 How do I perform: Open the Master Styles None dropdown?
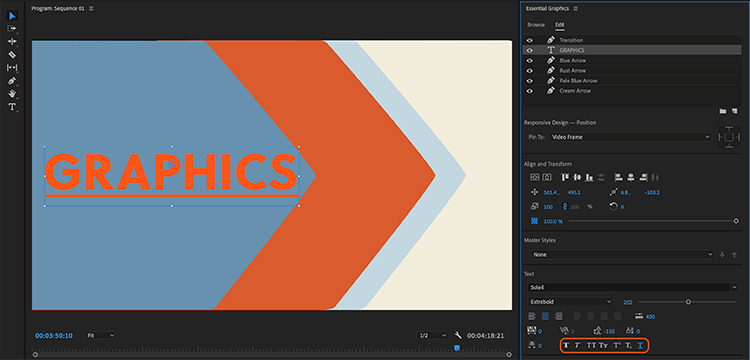tap(622, 255)
